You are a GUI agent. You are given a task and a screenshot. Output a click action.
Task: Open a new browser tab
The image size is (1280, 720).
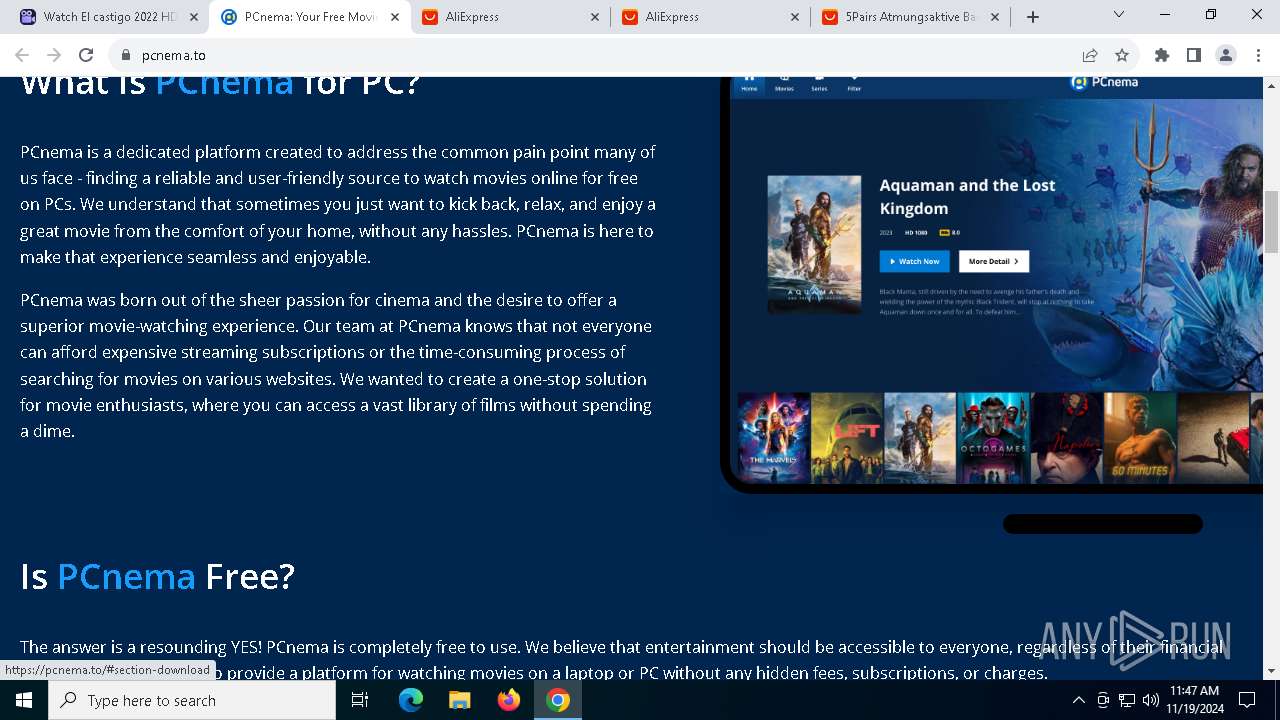click(1033, 17)
